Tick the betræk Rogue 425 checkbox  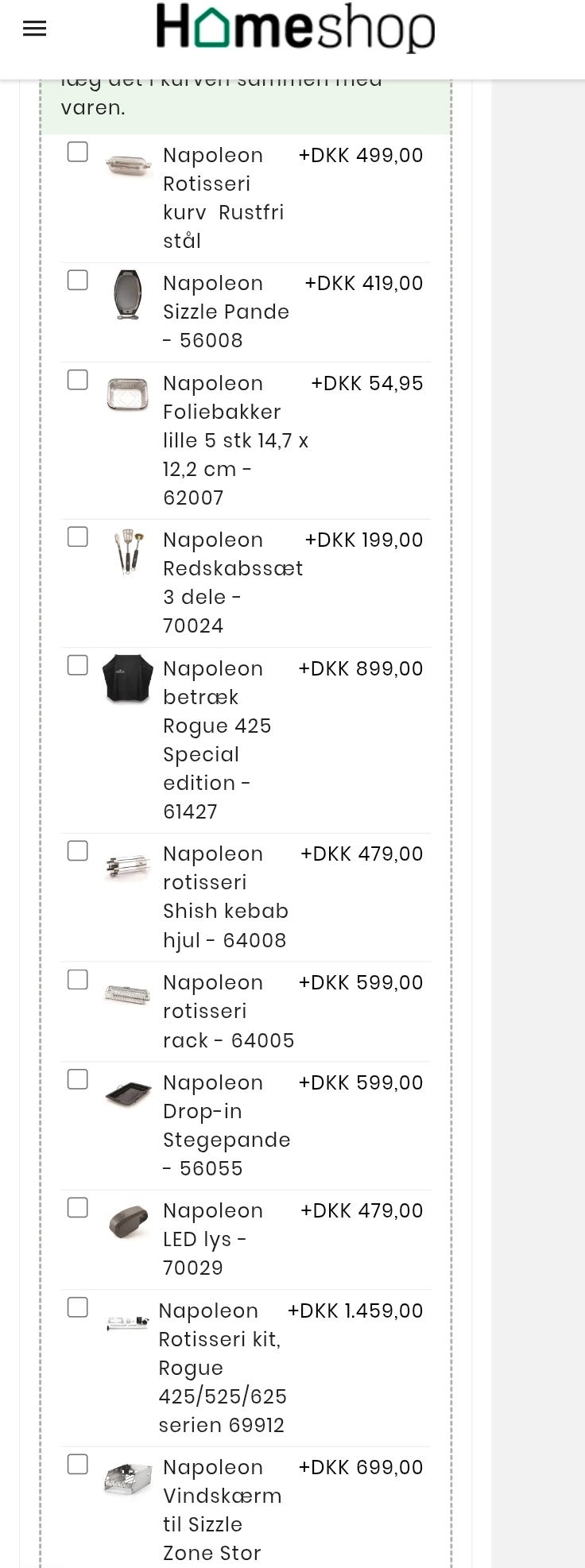pos(78,665)
